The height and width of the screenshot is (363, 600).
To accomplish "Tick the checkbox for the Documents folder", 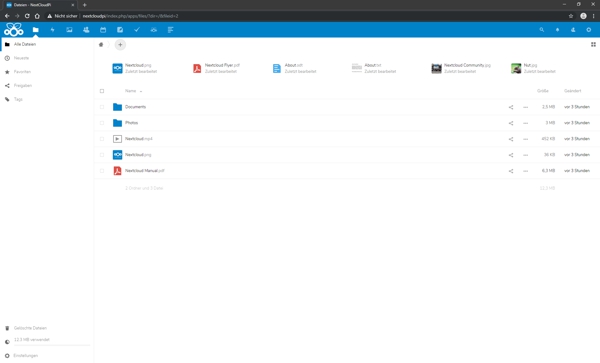I will coord(102,107).
